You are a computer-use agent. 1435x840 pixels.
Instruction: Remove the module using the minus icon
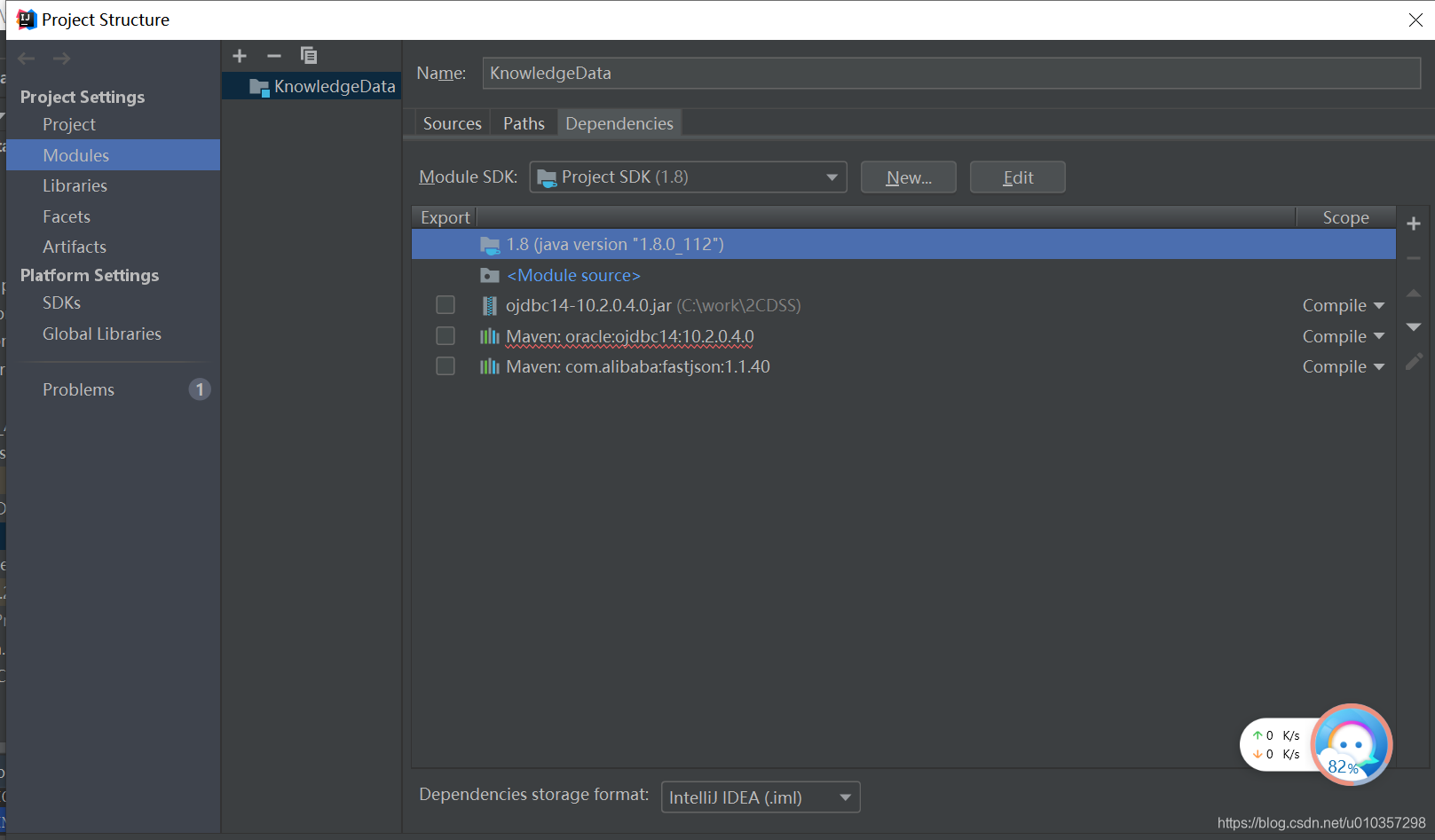(x=273, y=55)
